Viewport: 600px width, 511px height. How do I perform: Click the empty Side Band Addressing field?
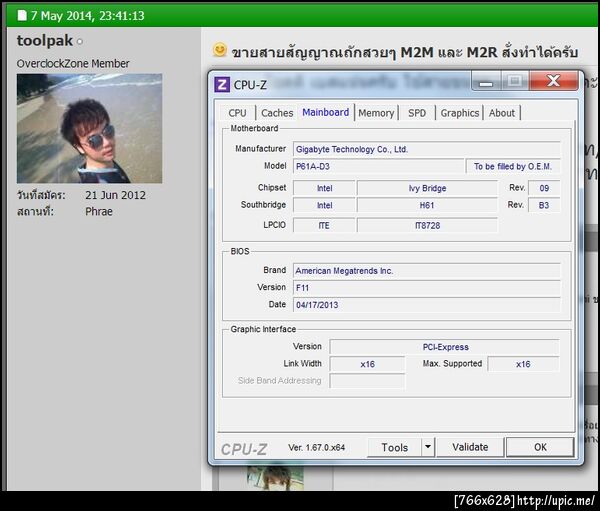pyautogui.click(x=367, y=381)
